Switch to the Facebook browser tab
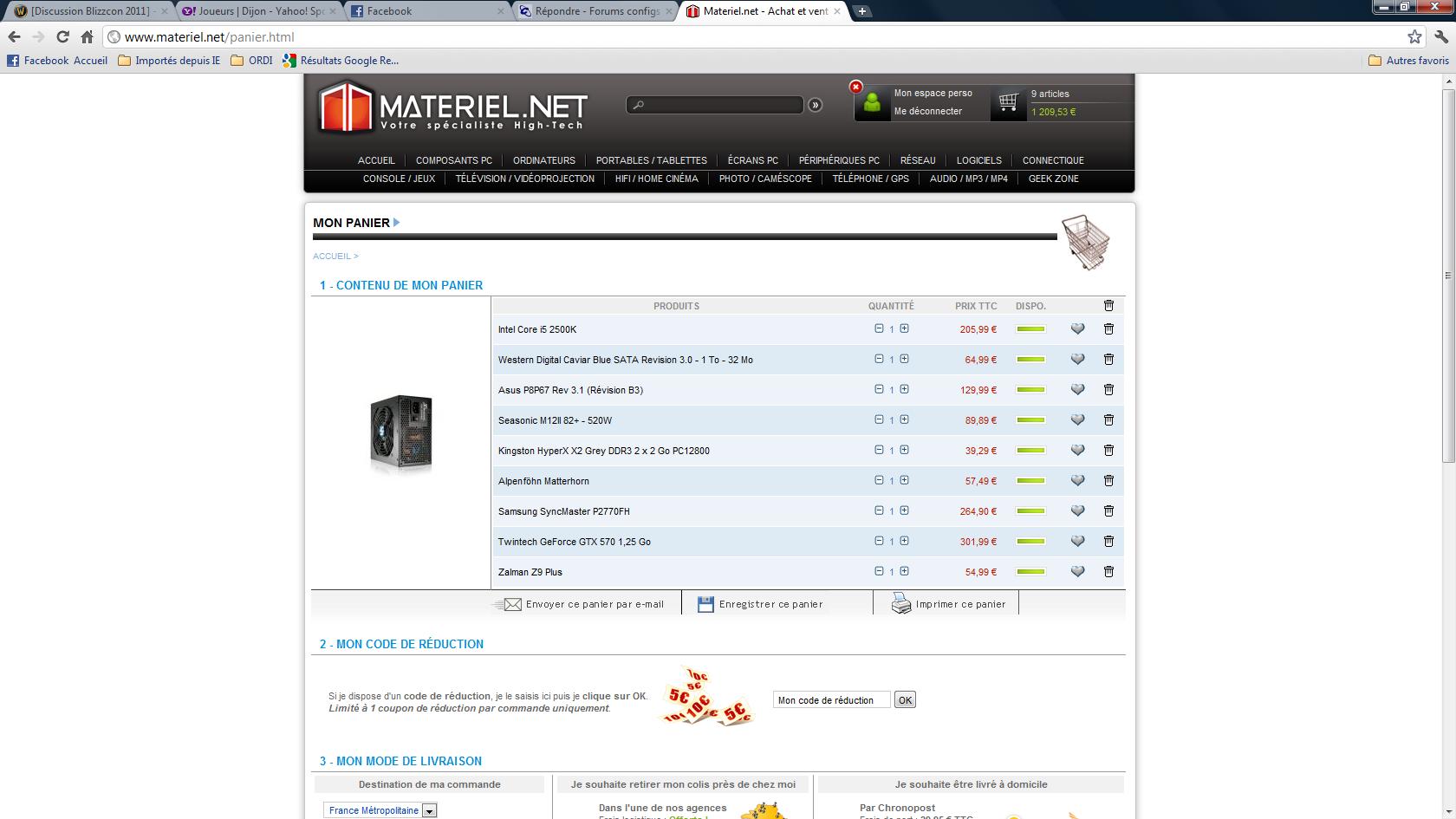The height and width of the screenshot is (819, 1456). tap(425, 11)
